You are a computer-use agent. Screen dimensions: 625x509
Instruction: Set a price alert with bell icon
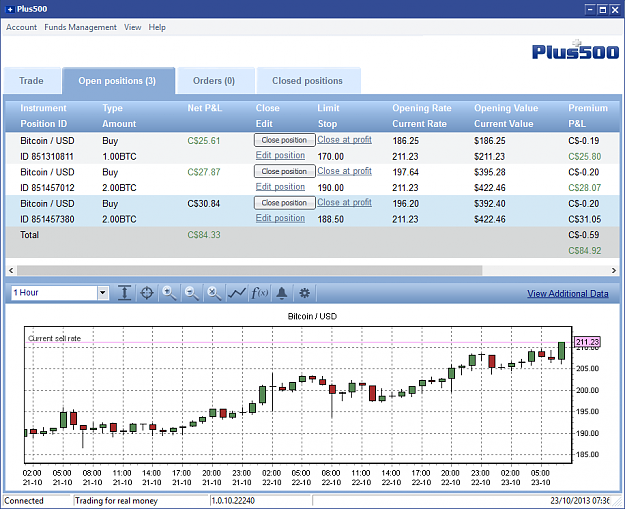(282, 293)
